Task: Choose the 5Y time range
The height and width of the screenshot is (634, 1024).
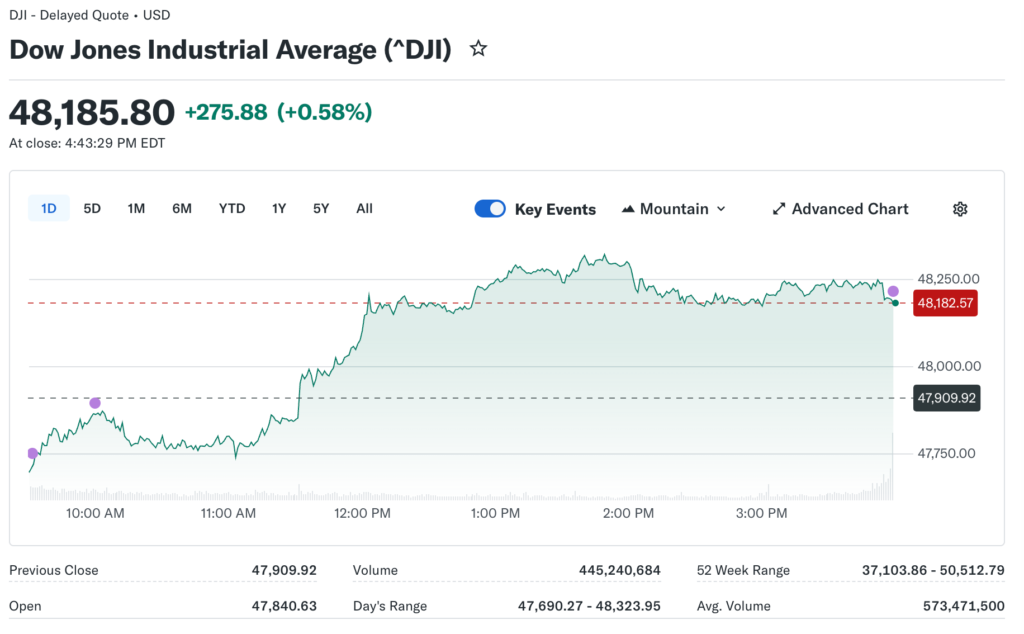Action: point(321,209)
